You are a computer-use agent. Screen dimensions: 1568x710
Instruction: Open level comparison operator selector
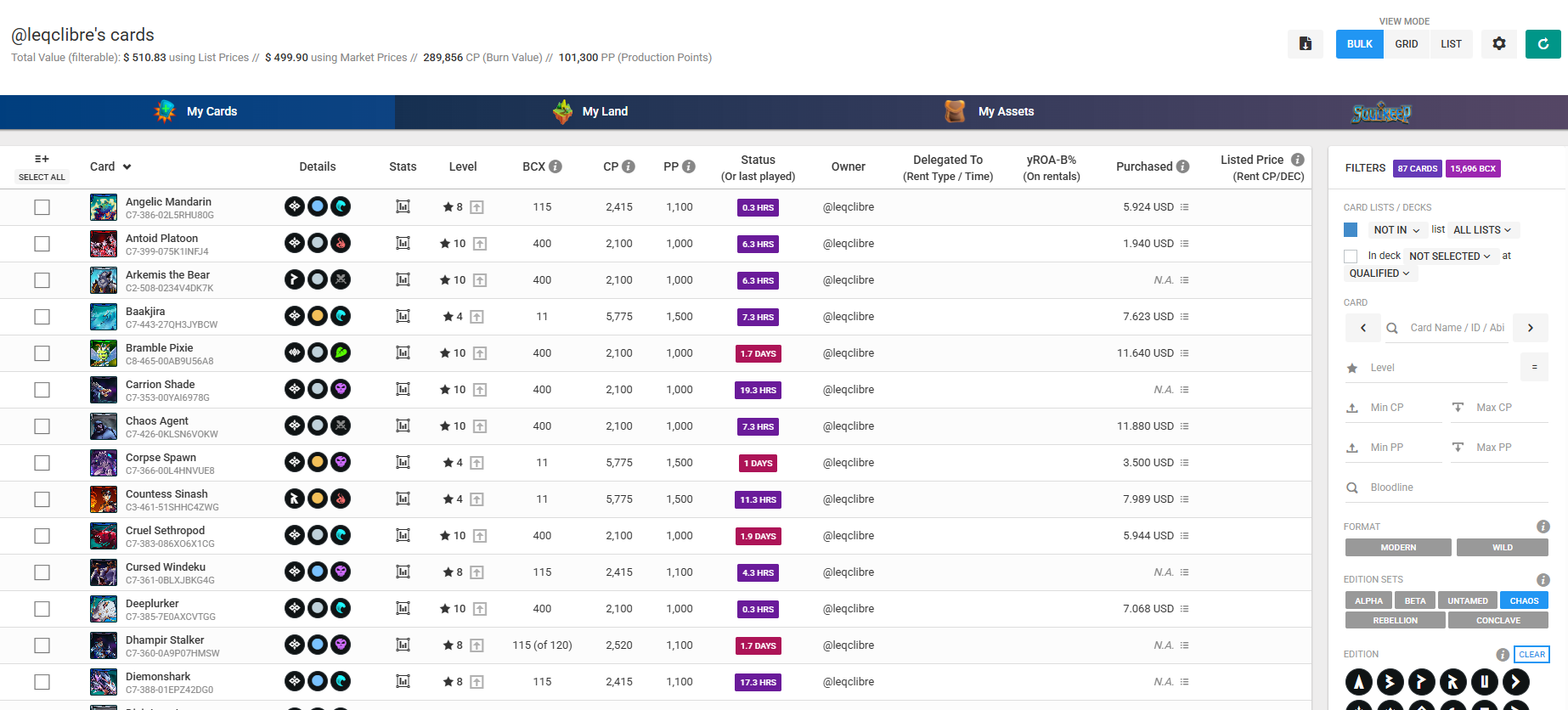[x=1534, y=367]
